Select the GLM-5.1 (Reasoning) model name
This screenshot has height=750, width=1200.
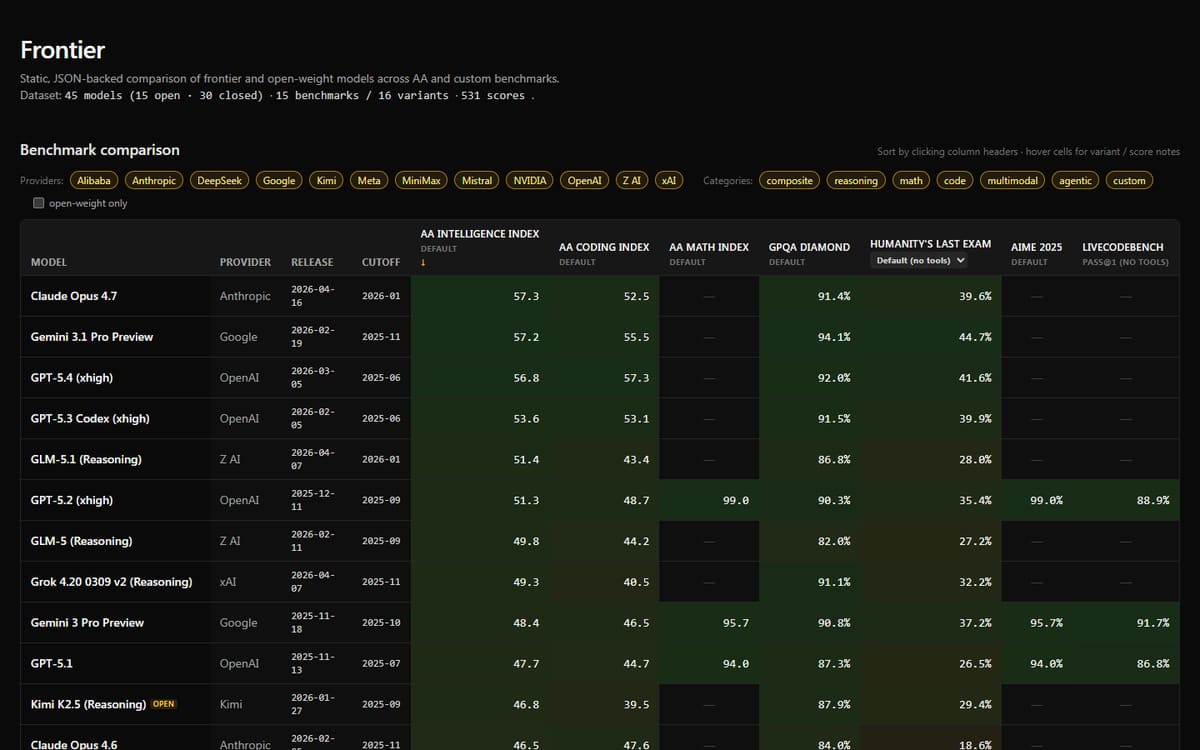tap(86, 459)
